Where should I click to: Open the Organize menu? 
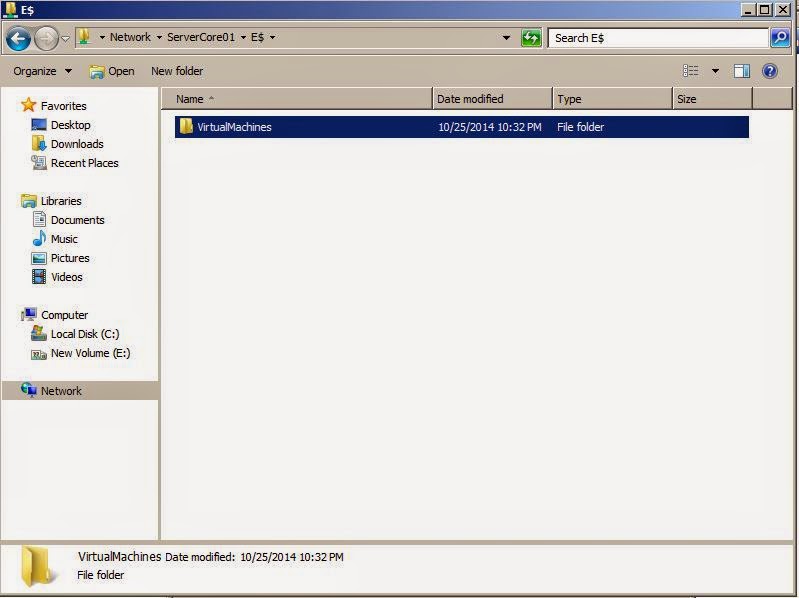(42, 71)
